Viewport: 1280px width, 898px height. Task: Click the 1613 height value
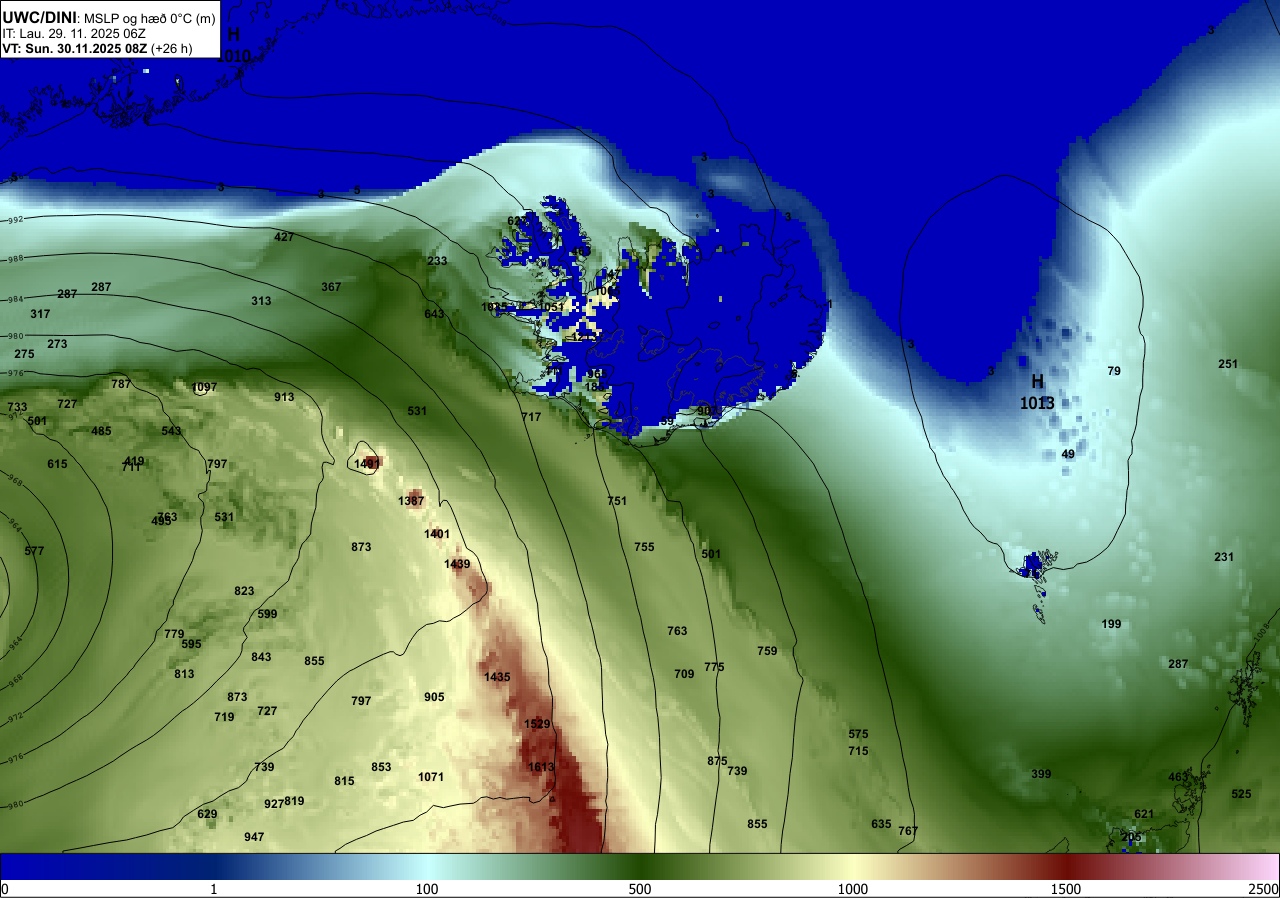coord(541,767)
